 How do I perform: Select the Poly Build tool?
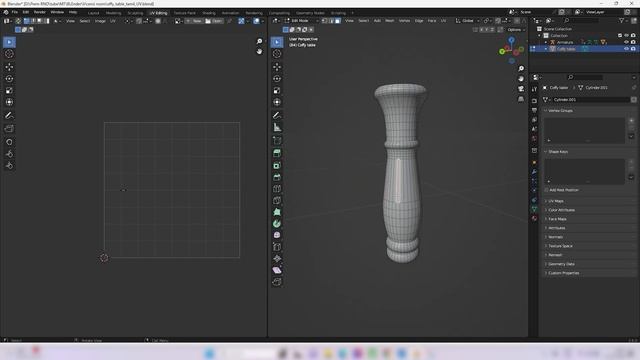(x=277, y=212)
